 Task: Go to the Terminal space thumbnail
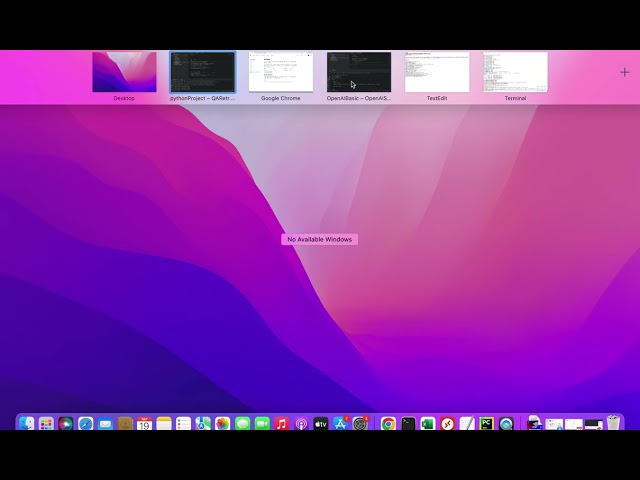click(515, 73)
